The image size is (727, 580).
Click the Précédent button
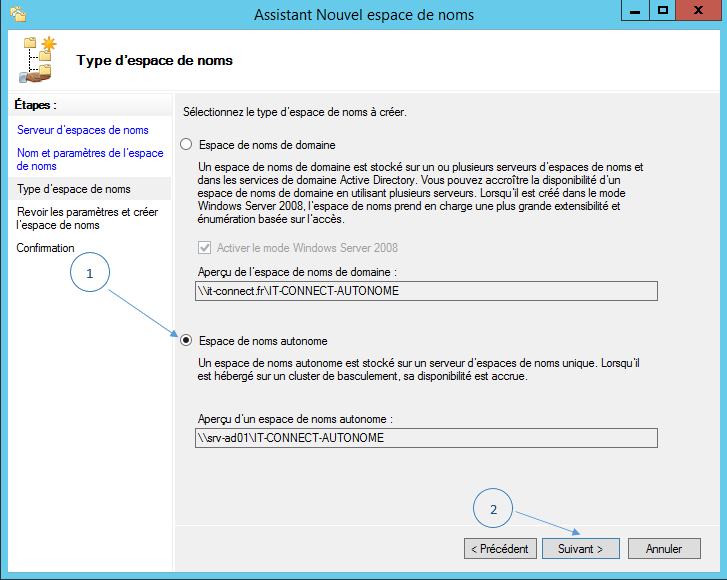pos(500,548)
